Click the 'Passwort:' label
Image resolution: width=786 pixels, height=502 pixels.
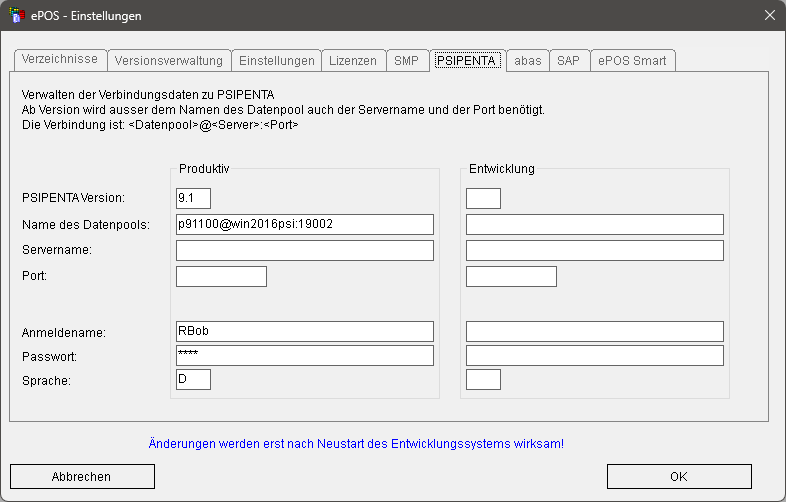point(49,357)
